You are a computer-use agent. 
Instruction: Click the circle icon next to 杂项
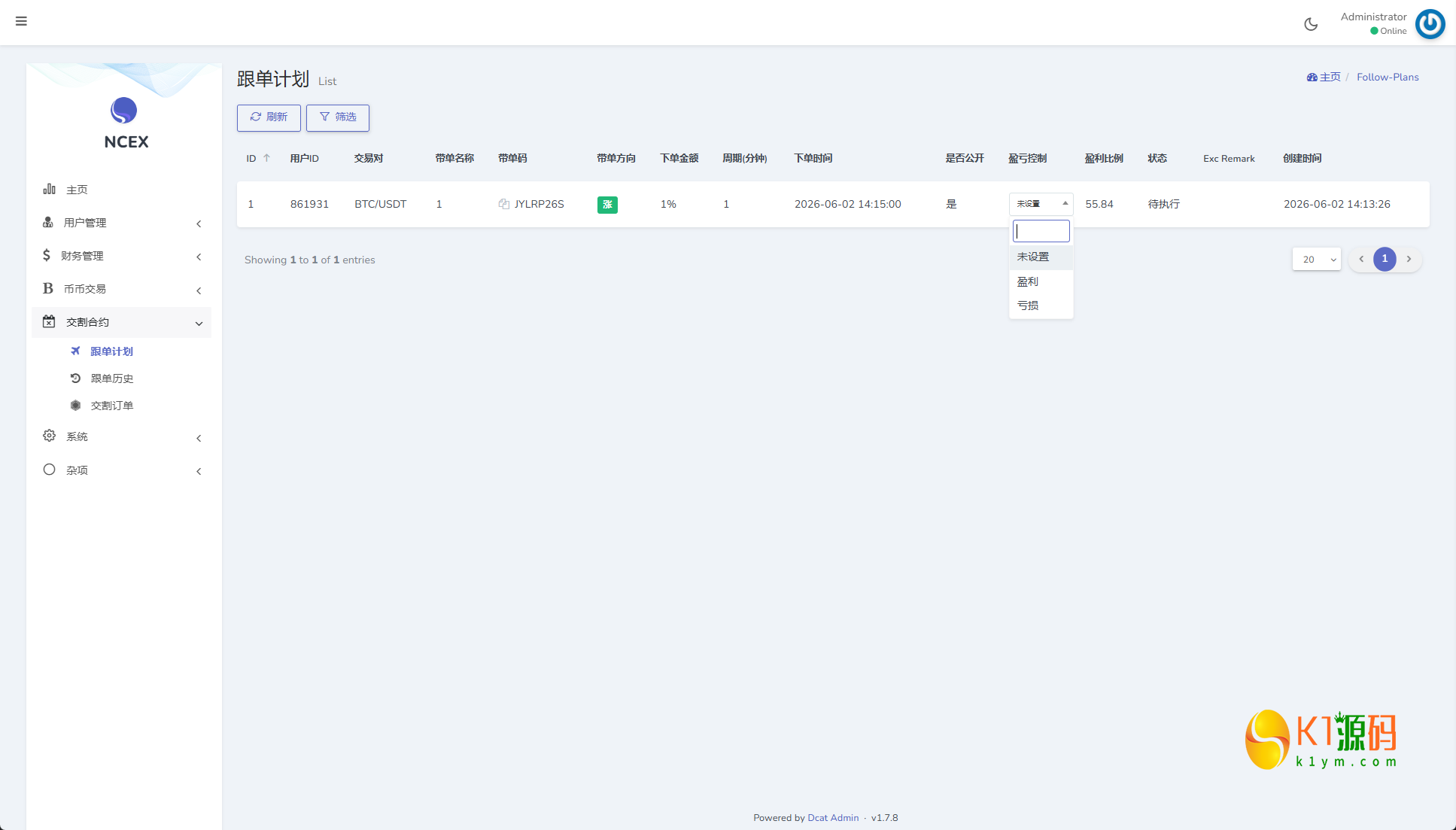49,470
